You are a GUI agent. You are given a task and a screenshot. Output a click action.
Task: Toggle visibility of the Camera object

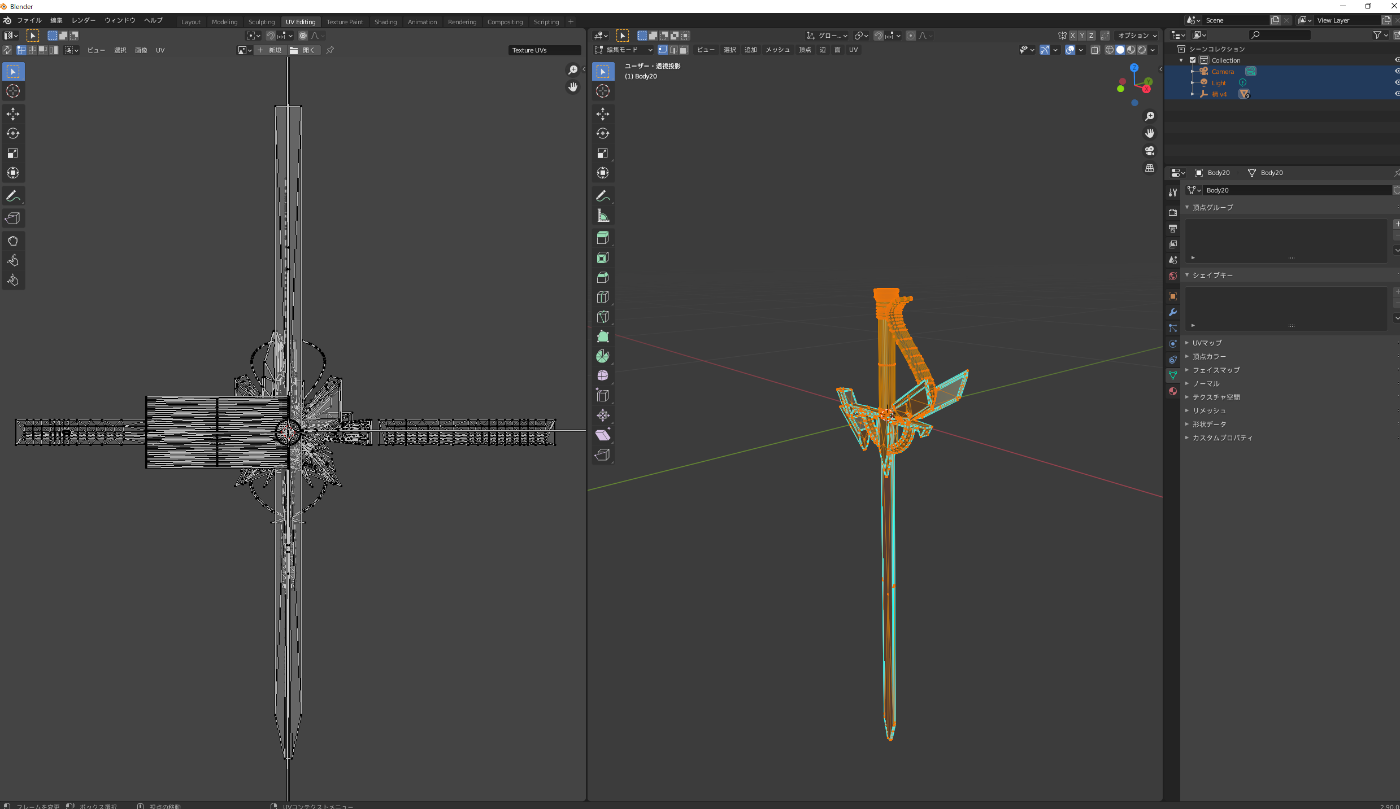1397,71
